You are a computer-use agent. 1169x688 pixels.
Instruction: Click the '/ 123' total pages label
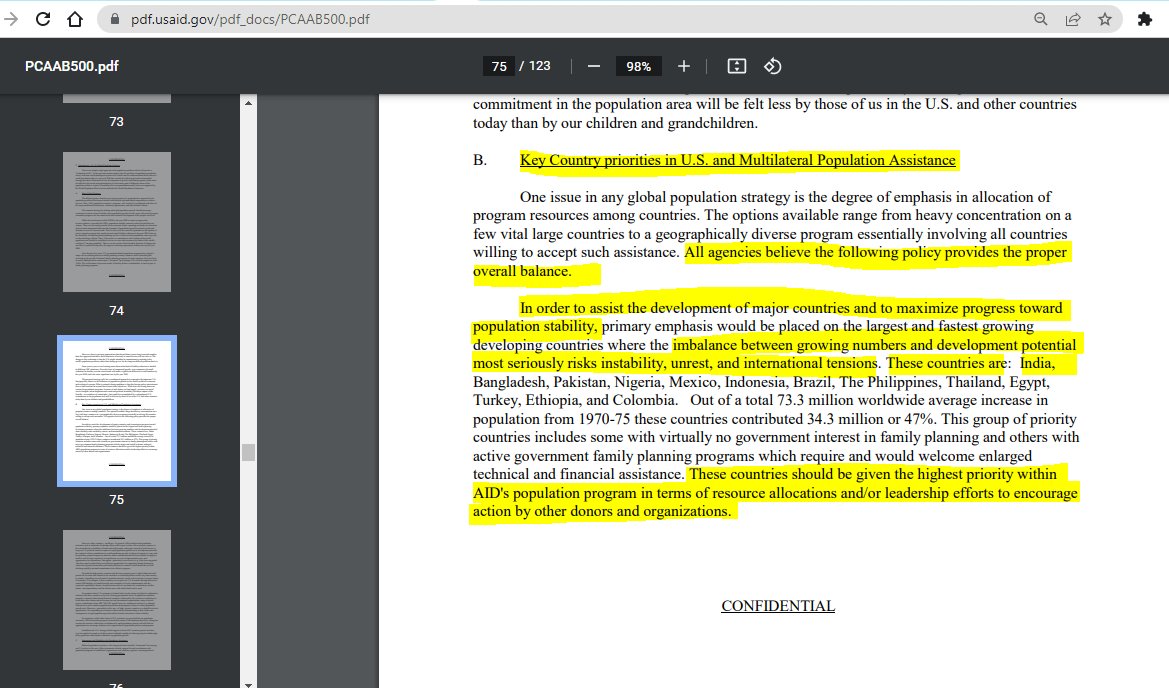click(x=535, y=66)
